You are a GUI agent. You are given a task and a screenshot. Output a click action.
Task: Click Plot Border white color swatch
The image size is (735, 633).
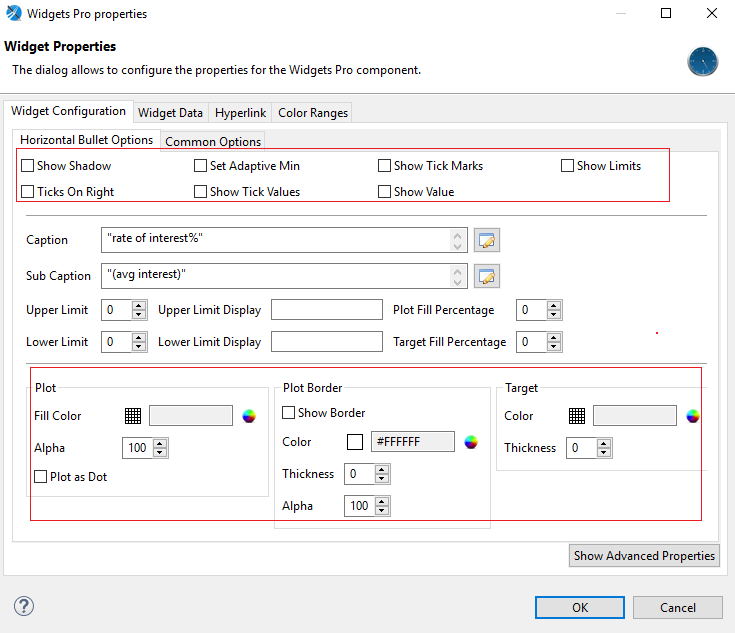click(x=355, y=442)
